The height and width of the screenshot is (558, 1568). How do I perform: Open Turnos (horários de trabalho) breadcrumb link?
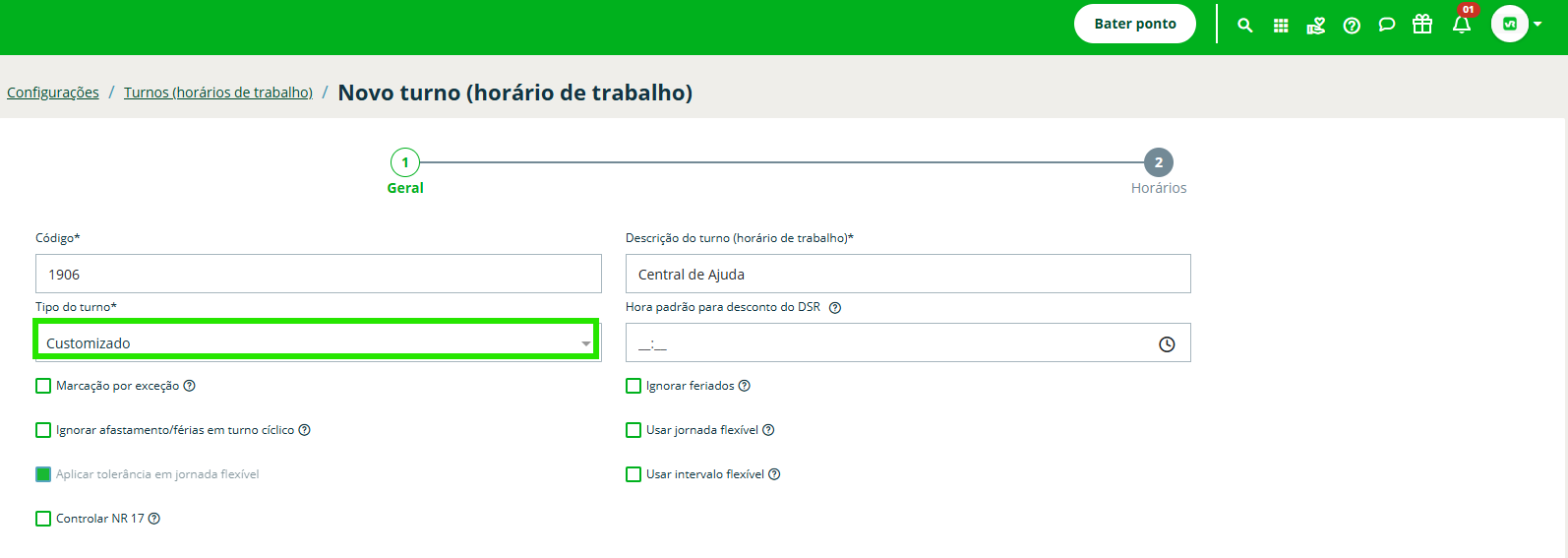click(x=218, y=93)
